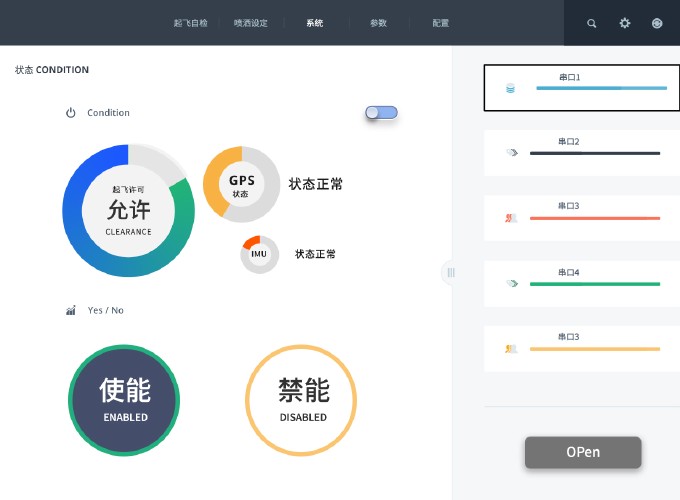The width and height of the screenshot is (680, 500).
Task: Open the 配置 tab
Action: click(441, 23)
